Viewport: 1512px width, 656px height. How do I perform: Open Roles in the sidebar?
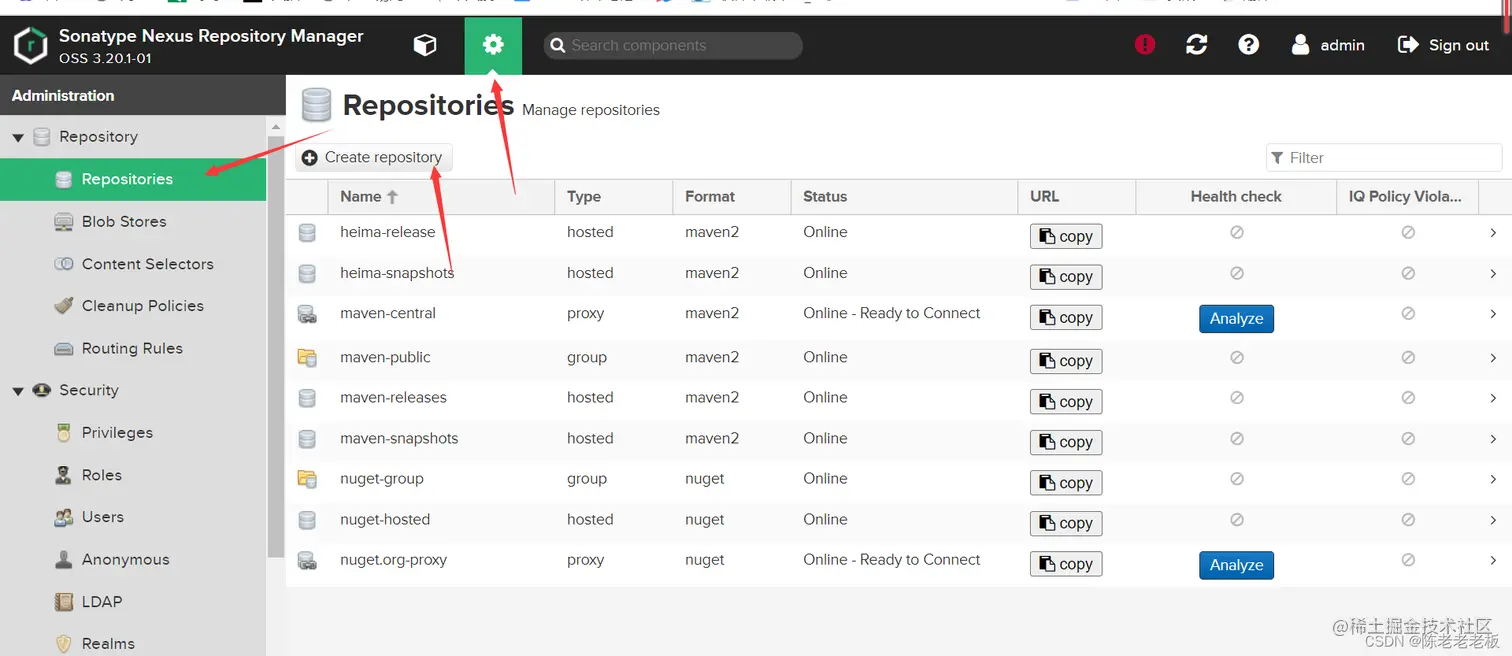133,475
